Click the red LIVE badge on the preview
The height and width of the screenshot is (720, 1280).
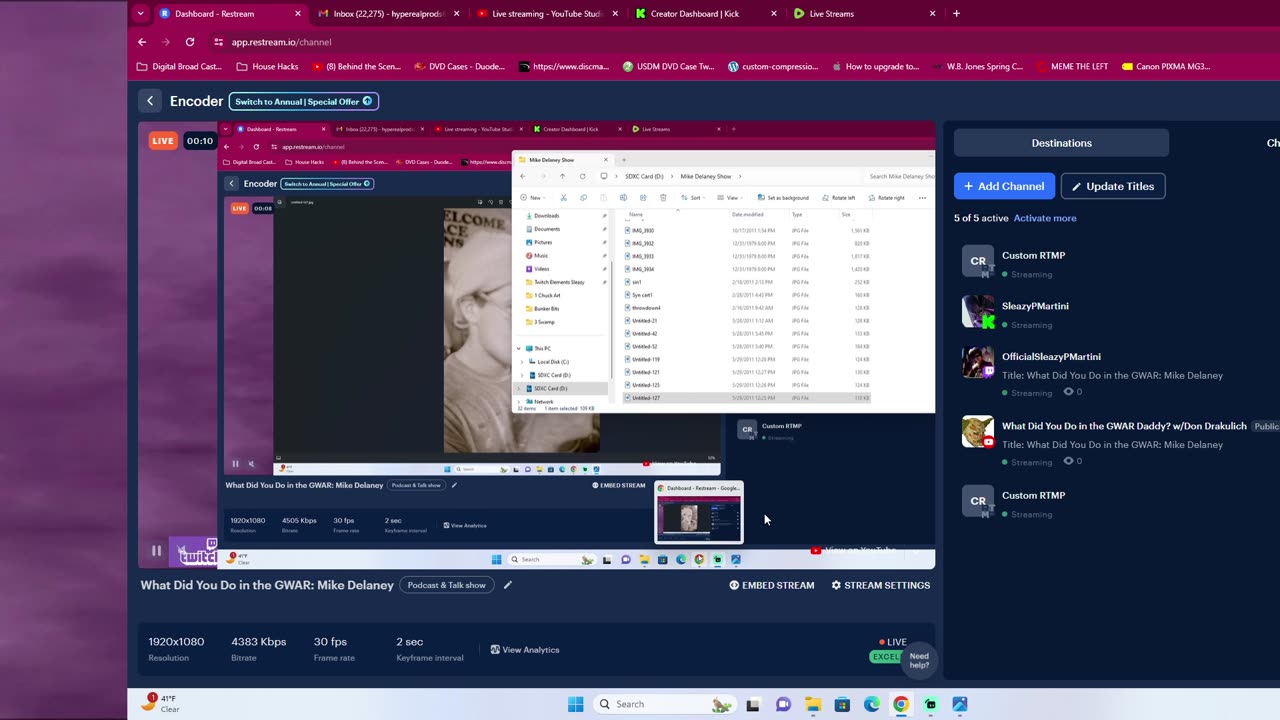pos(163,141)
